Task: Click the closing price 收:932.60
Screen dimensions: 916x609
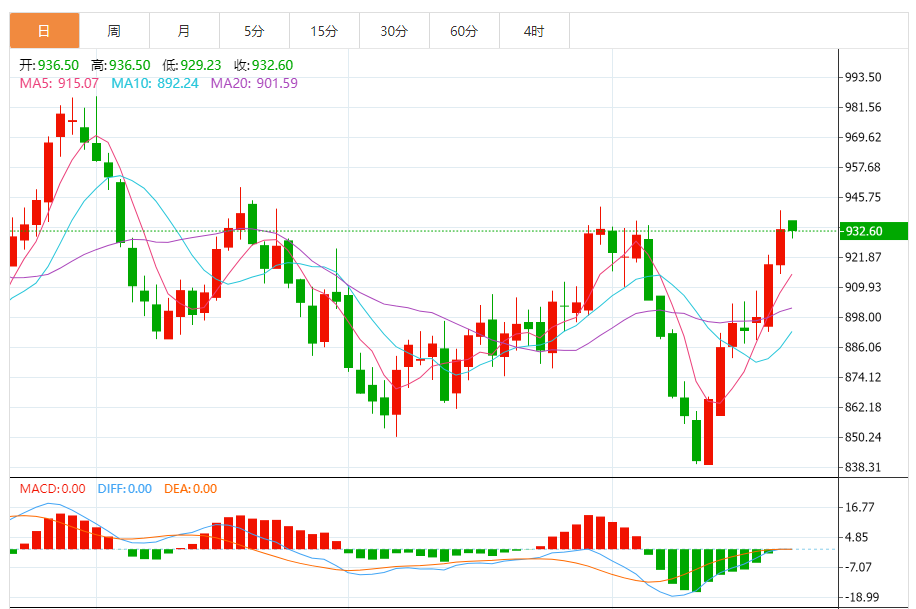Action: (263, 65)
